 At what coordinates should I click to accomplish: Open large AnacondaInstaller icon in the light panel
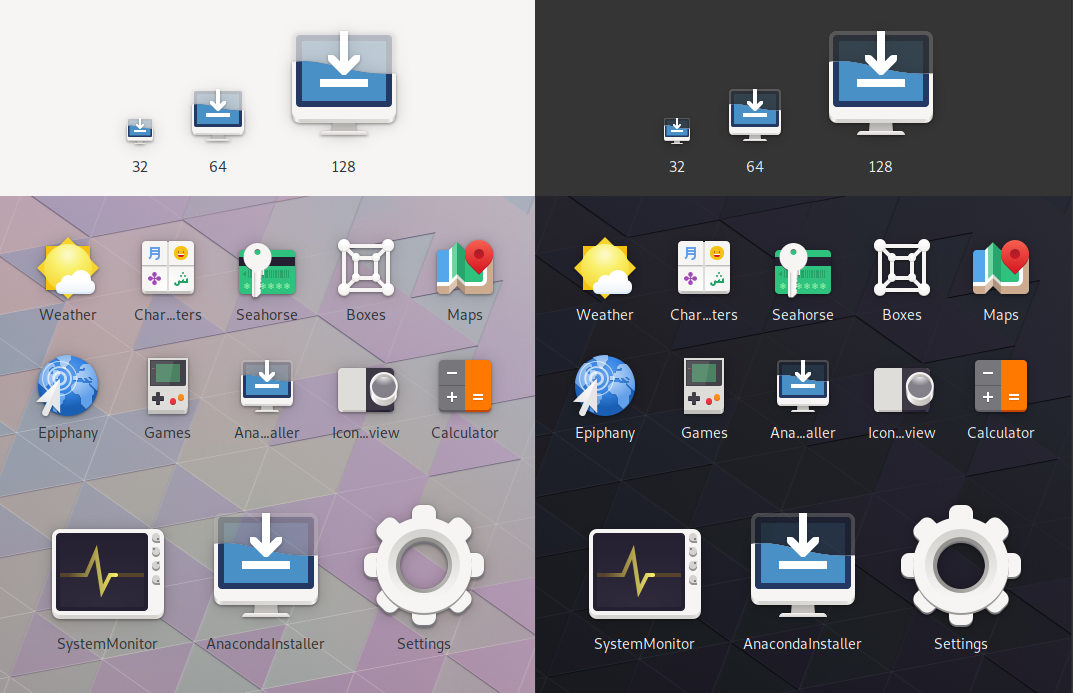(x=266, y=565)
